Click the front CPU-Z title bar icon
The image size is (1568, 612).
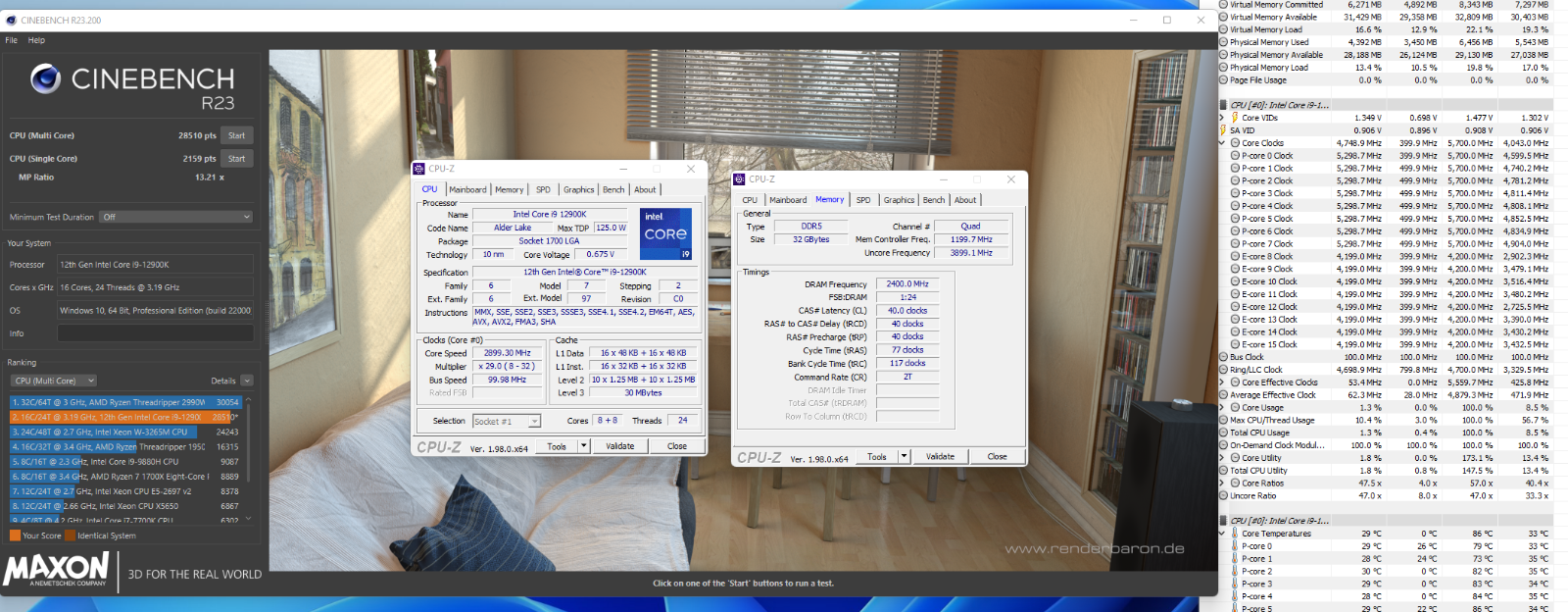[419, 169]
